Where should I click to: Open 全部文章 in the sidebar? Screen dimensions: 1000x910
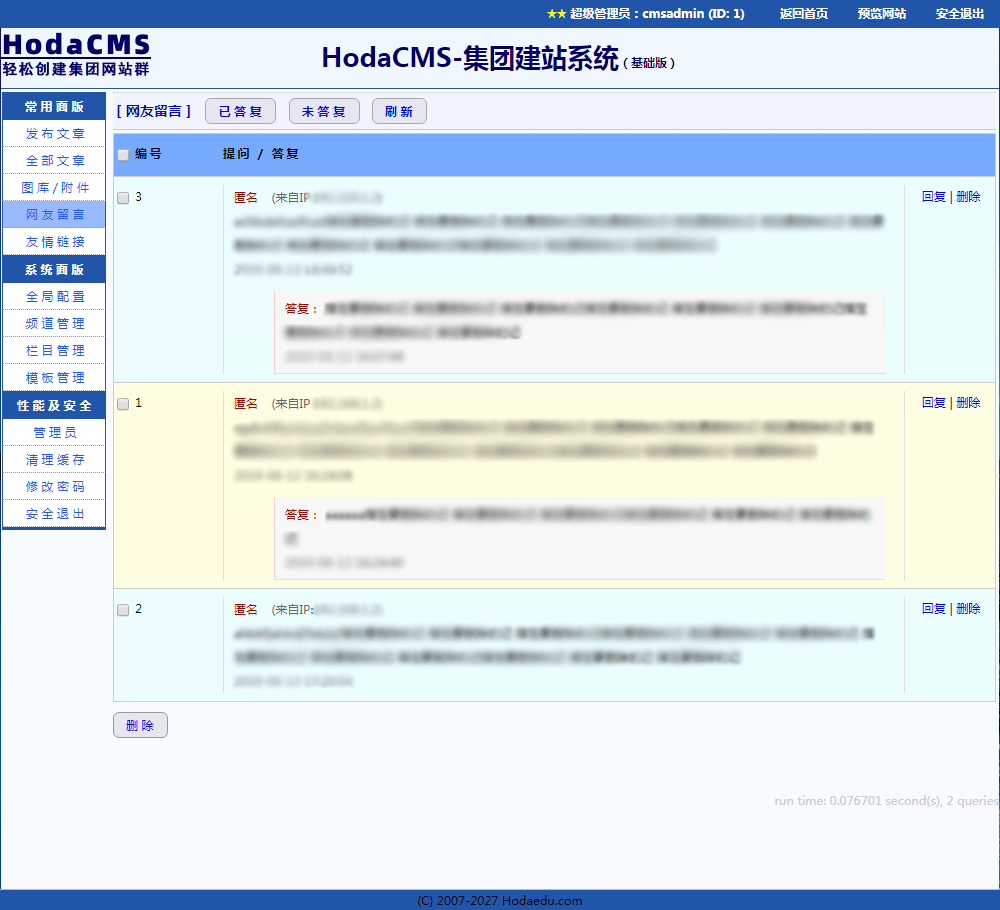pyautogui.click(x=54, y=161)
